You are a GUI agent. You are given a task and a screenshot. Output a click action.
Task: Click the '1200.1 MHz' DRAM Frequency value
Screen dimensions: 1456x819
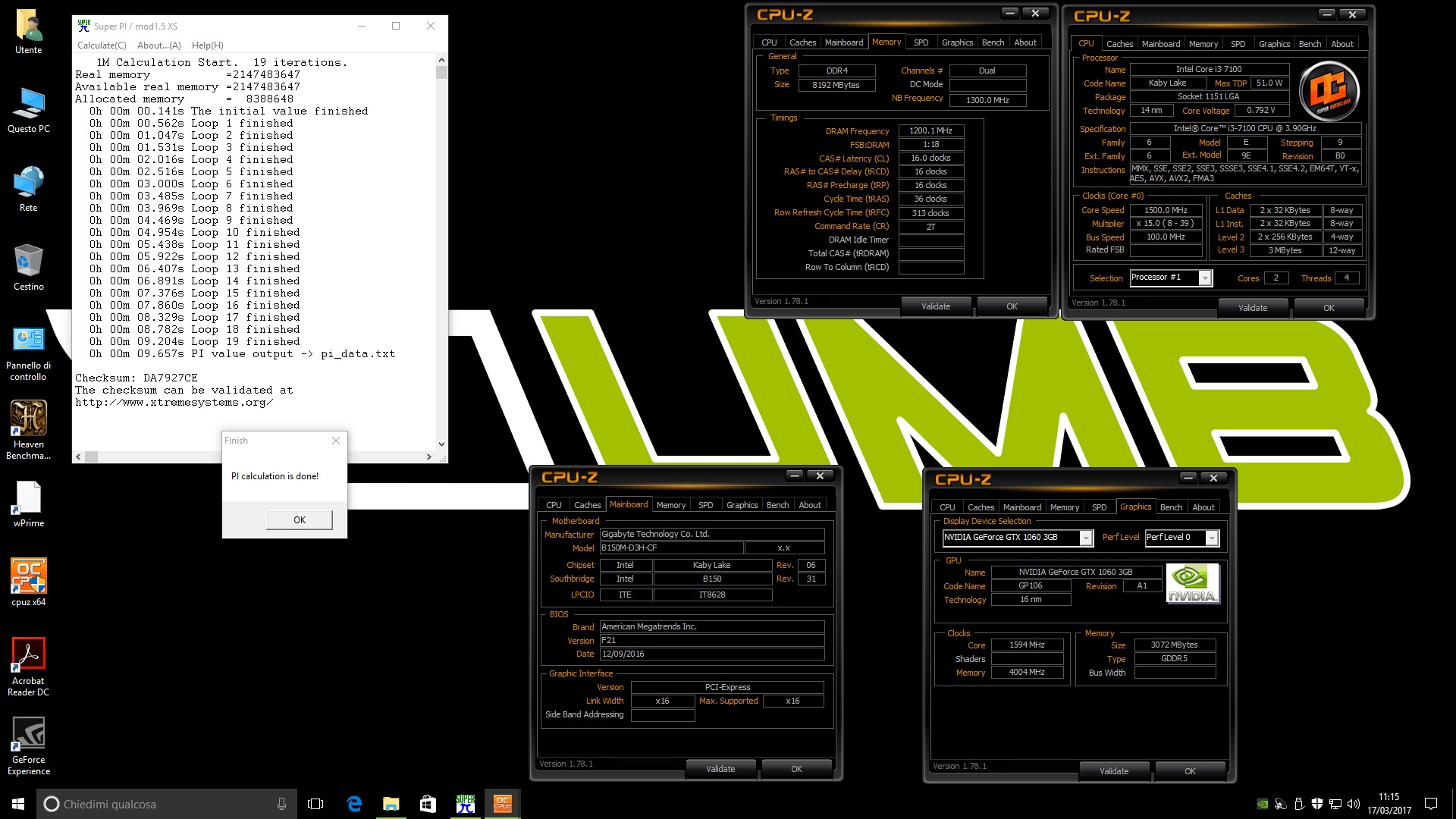[x=931, y=130]
